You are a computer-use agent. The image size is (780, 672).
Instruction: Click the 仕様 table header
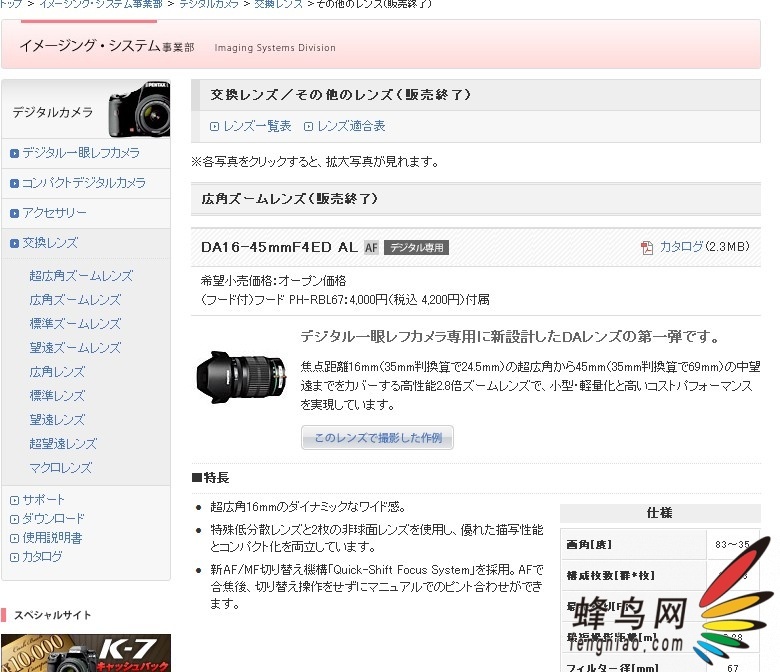pos(660,513)
